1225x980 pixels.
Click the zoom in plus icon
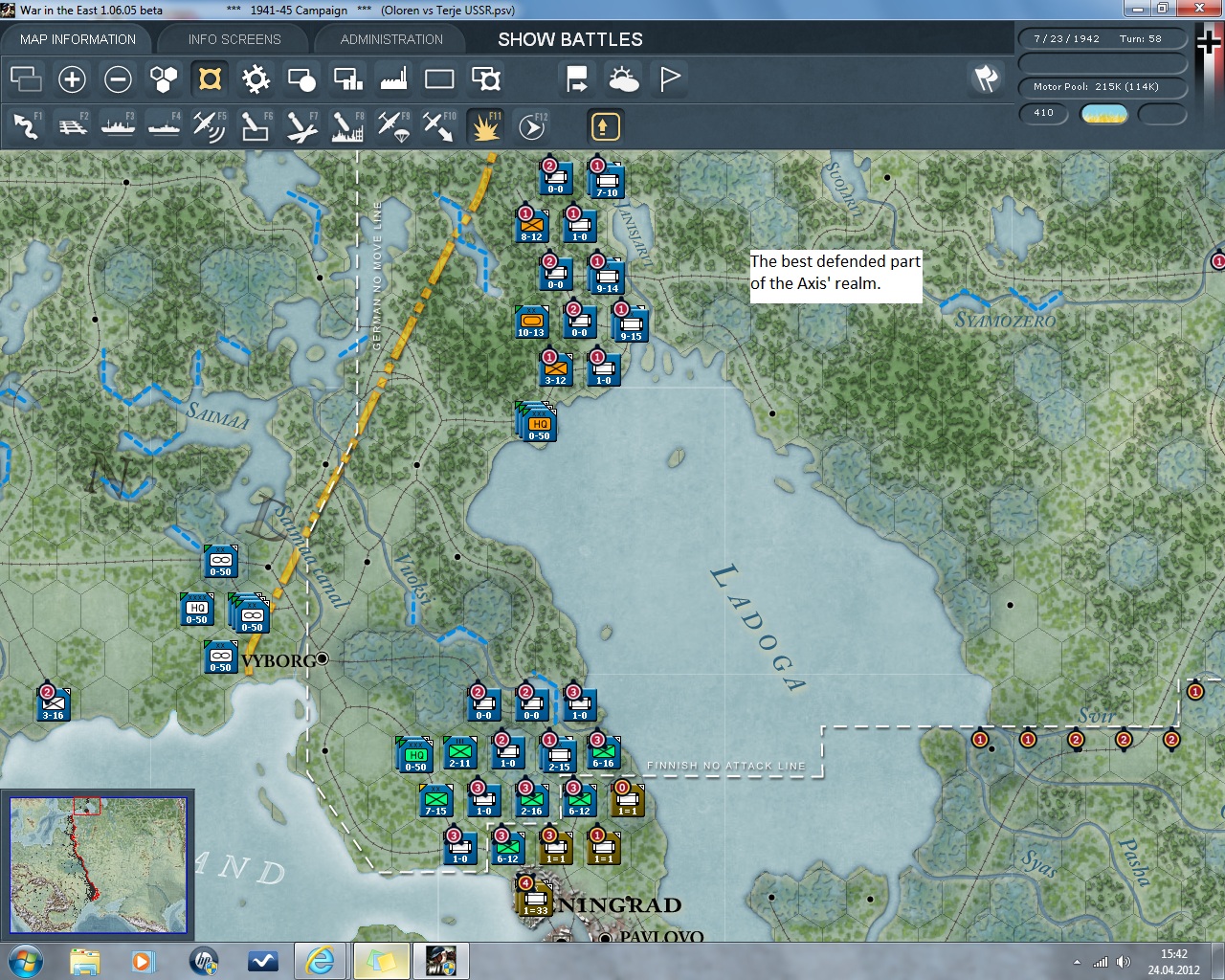72,79
